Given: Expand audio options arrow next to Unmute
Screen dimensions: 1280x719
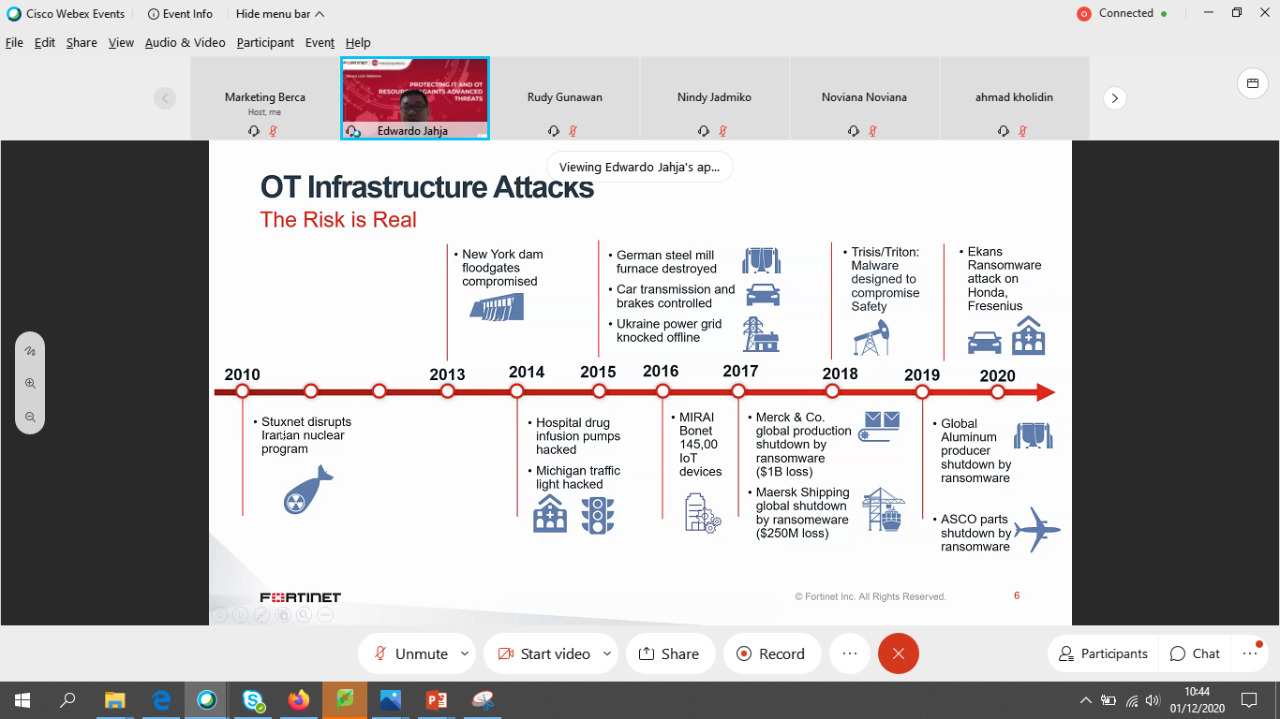Looking at the screenshot, I should (x=465, y=653).
